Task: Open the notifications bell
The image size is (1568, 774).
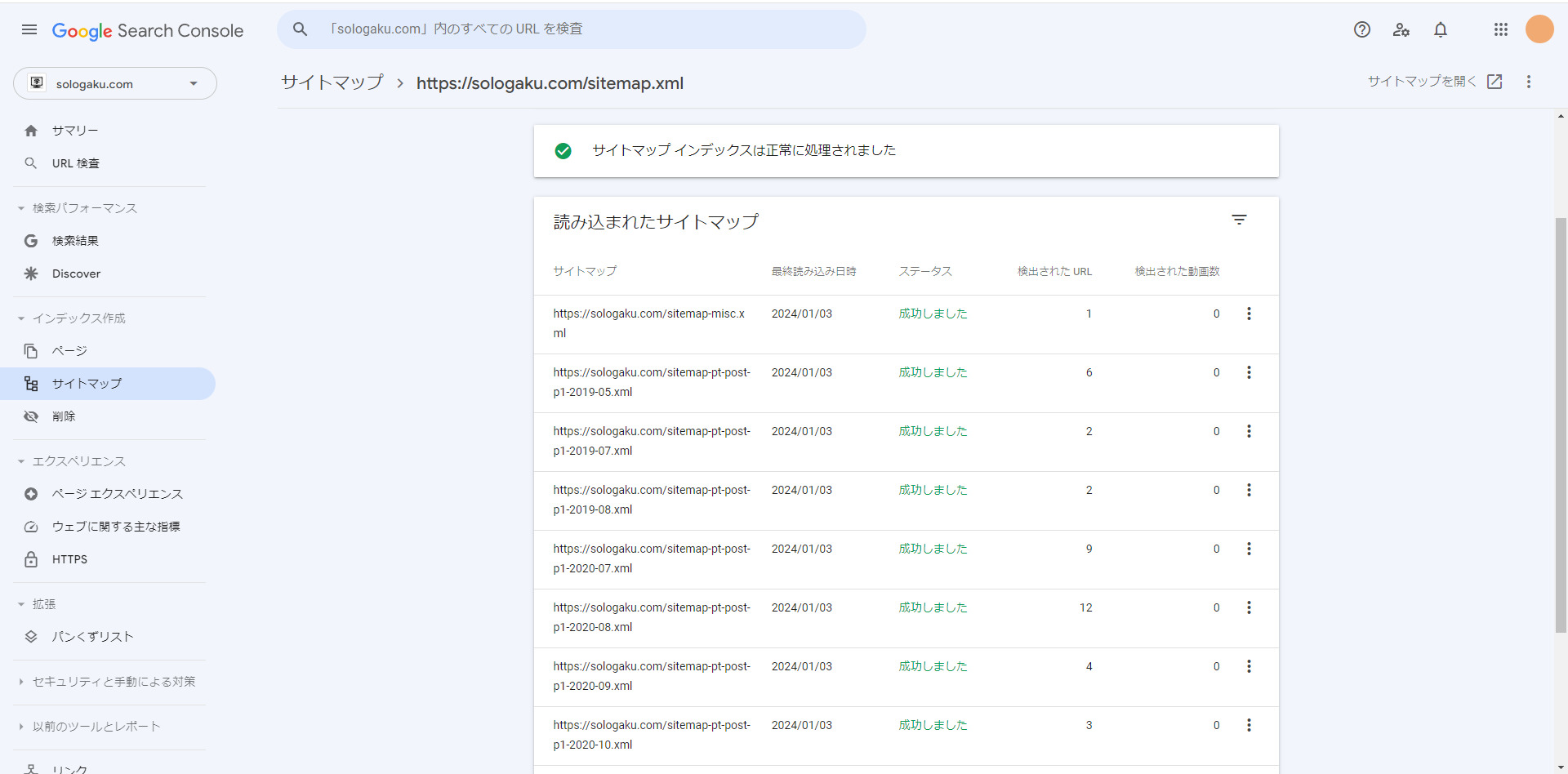Action: pyautogui.click(x=1441, y=30)
